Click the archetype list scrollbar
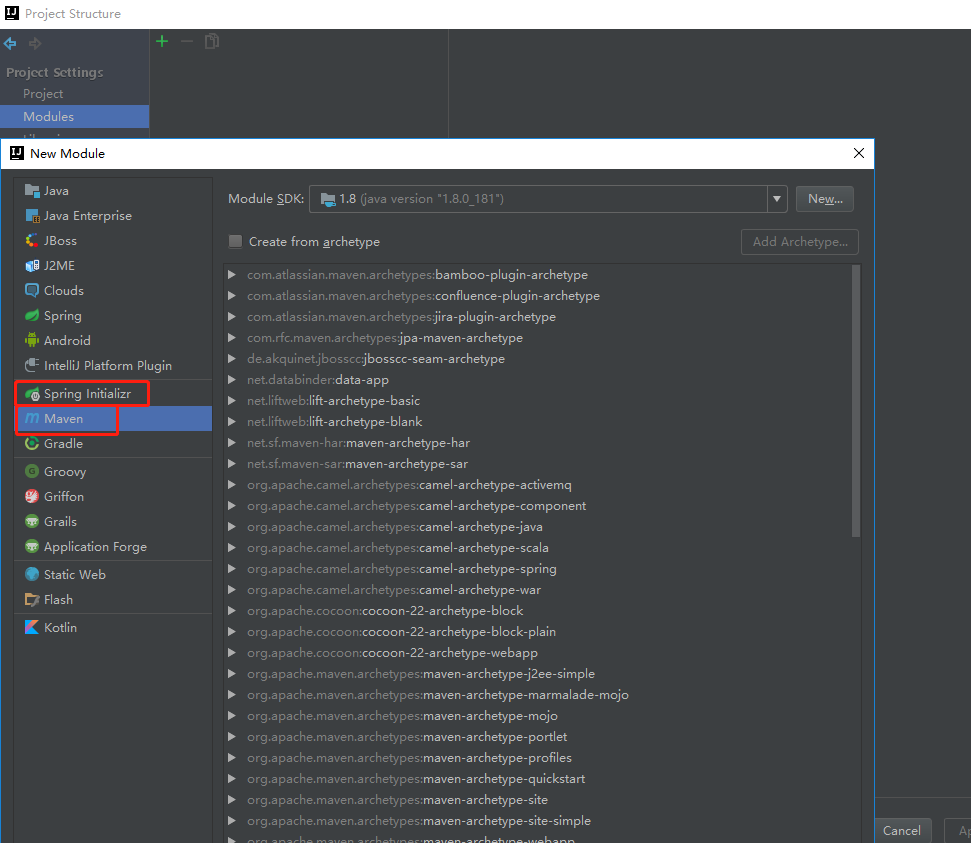971x843 pixels. (x=856, y=401)
